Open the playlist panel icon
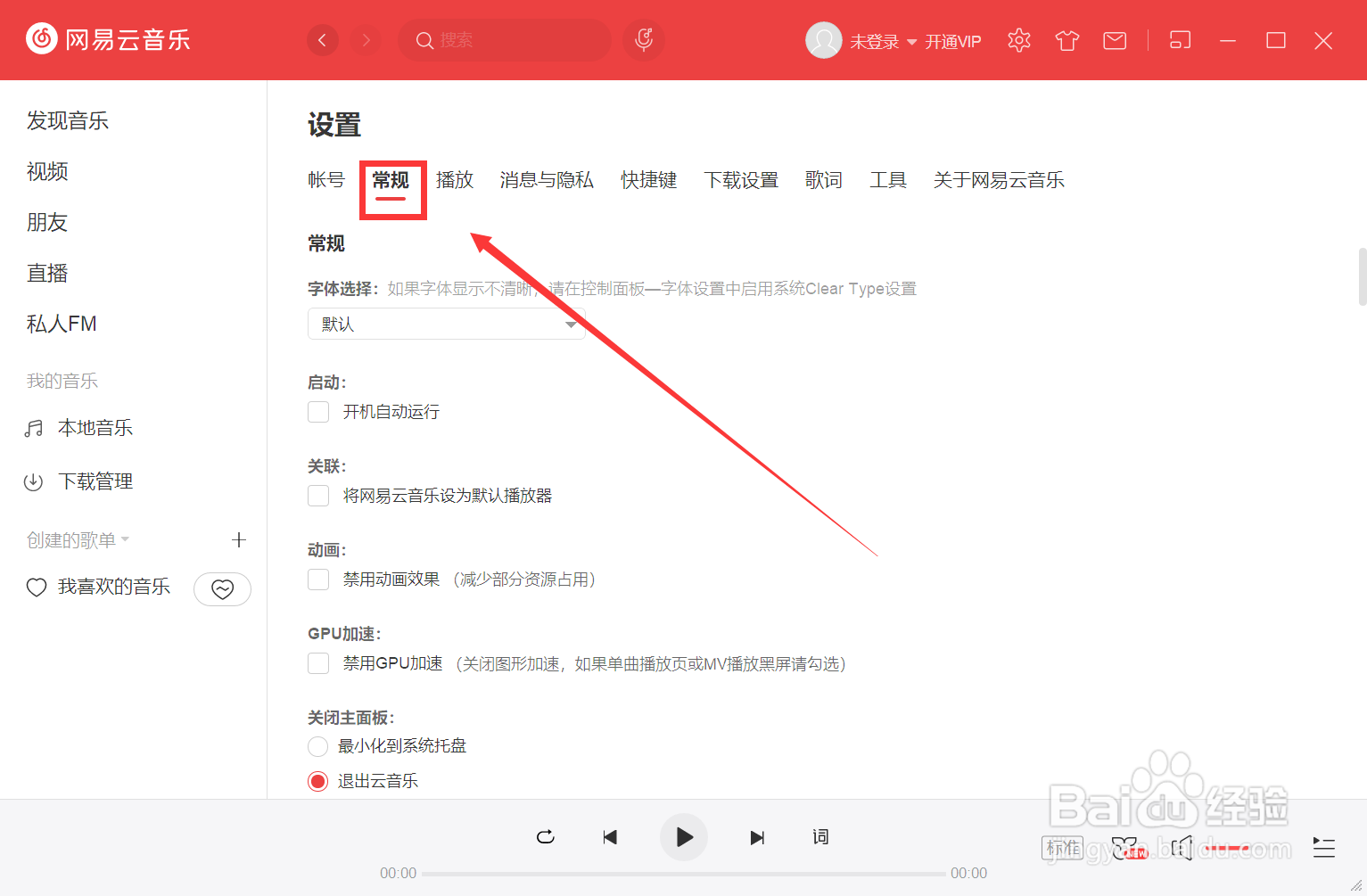The width and height of the screenshot is (1367, 896). coord(1323,848)
